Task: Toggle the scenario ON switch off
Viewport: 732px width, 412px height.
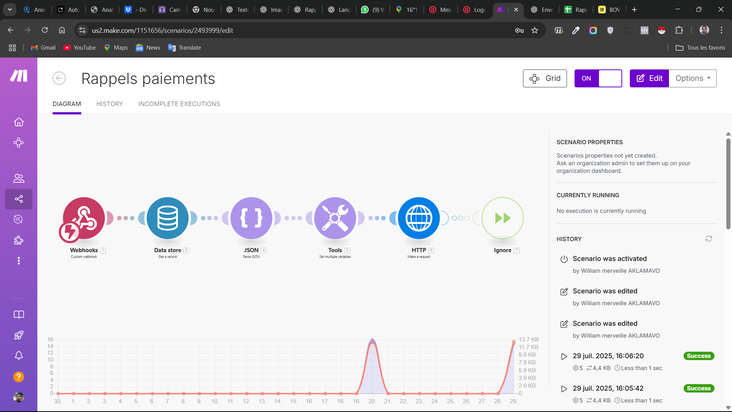Action: (597, 78)
